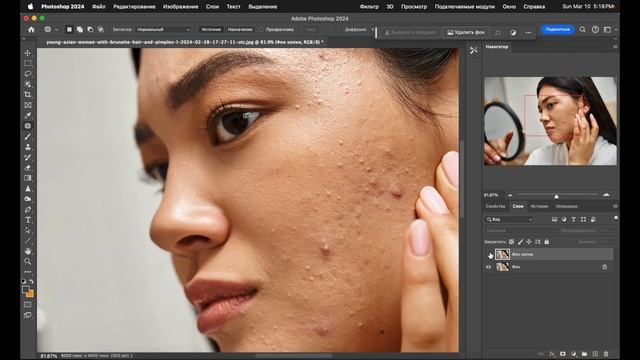Select the Frame tool
Viewport: 640px width, 360px height.
(x=28, y=105)
